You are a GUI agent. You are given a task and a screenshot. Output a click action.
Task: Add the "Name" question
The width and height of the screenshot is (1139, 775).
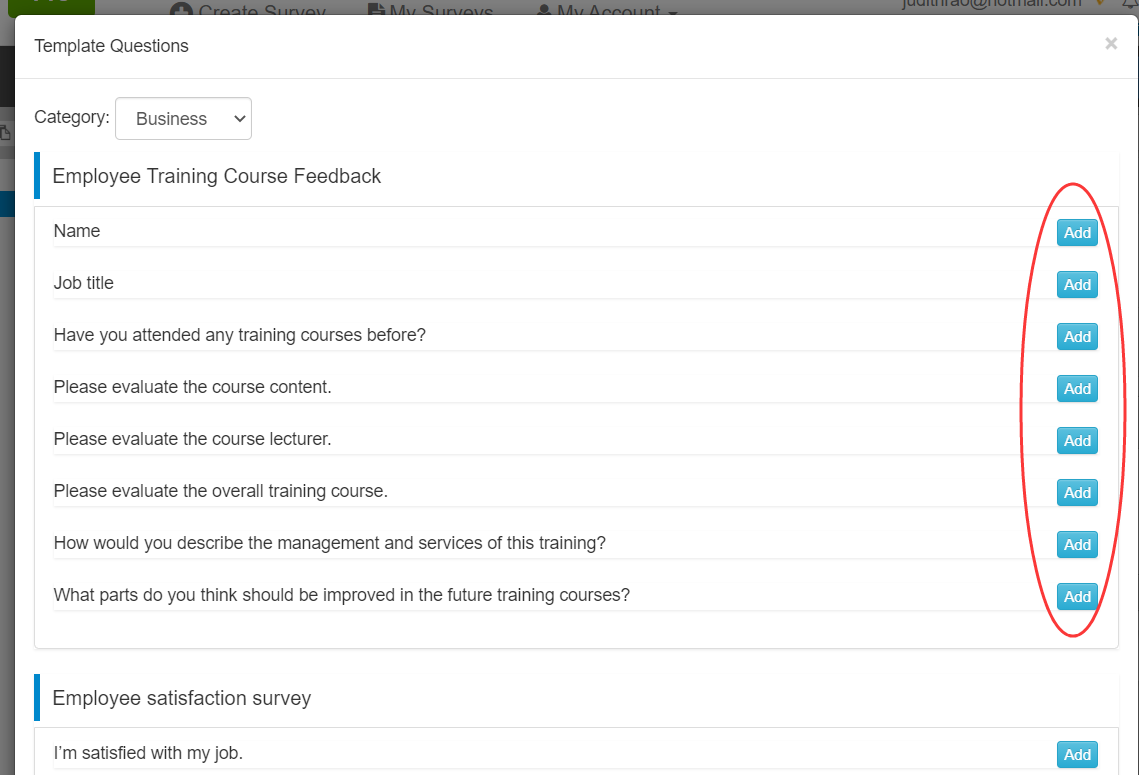1077,233
